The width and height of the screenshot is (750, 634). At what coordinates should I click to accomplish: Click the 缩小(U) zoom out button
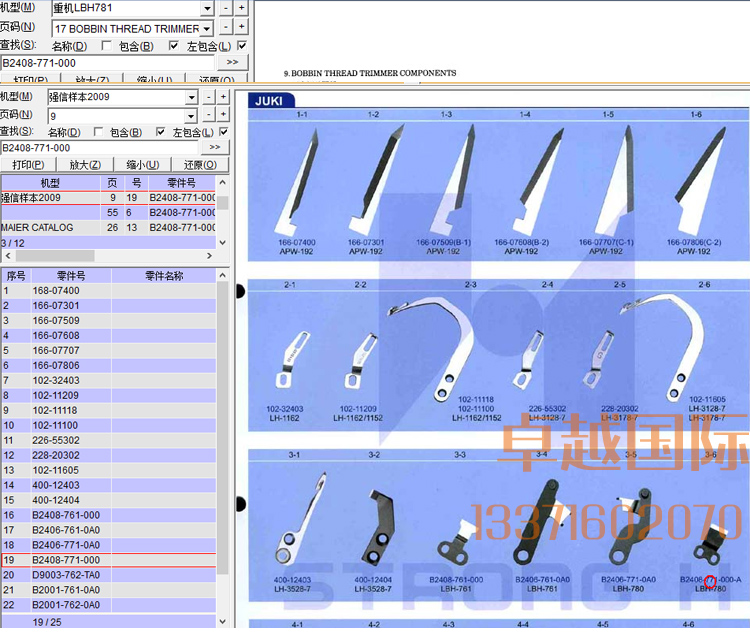(x=143, y=165)
